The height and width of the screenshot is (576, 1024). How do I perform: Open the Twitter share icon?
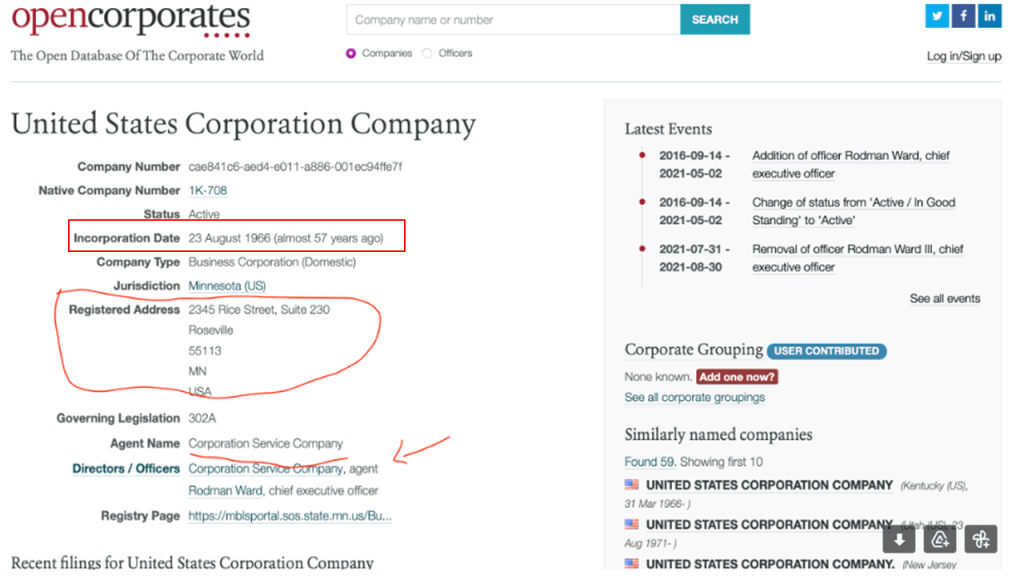(937, 16)
